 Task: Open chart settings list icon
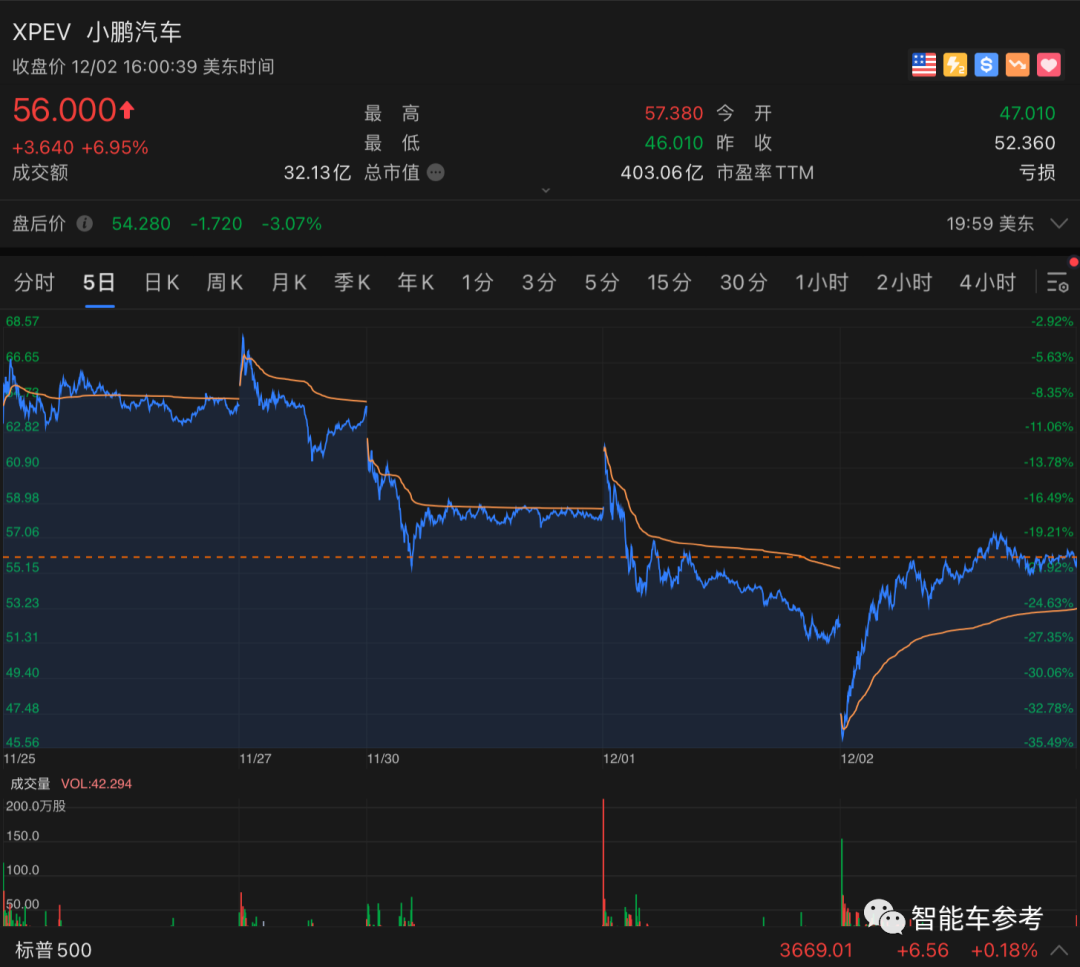point(1058,282)
